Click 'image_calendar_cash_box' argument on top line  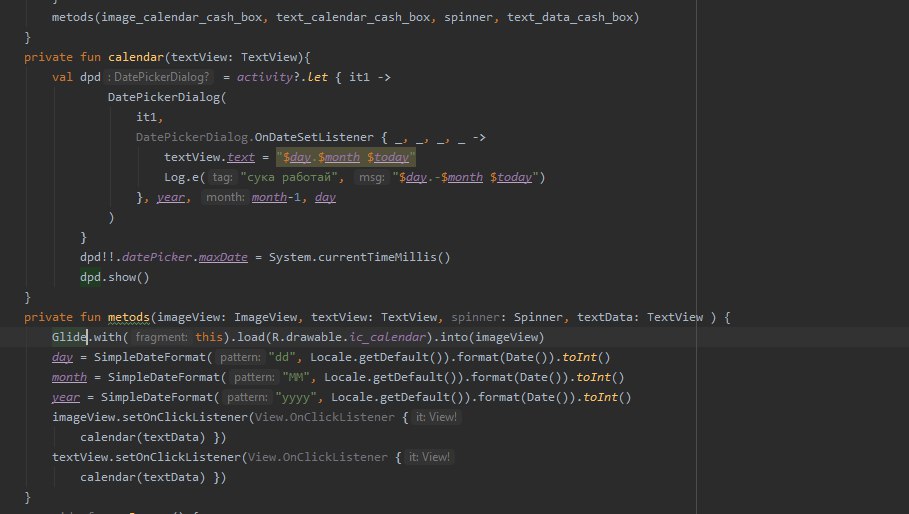point(181,17)
